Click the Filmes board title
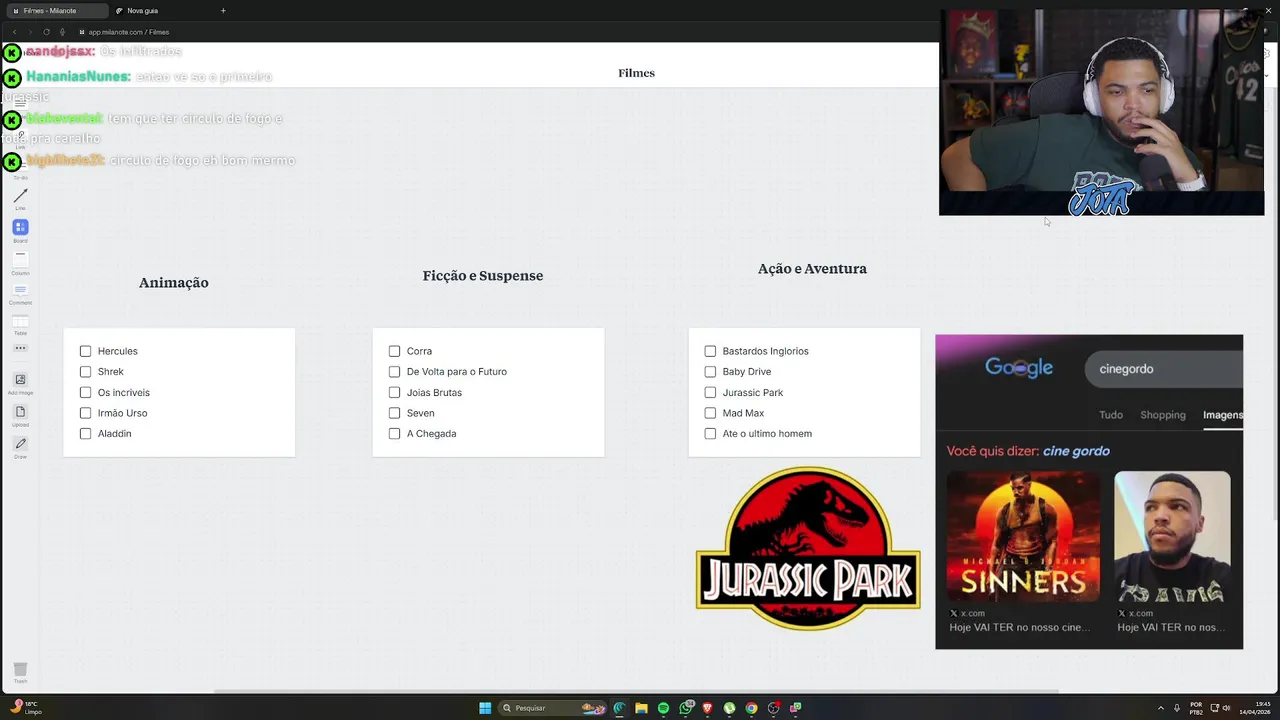Image resolution: width=1280 pixels, height=720 pixels. [x=636, y=73]
